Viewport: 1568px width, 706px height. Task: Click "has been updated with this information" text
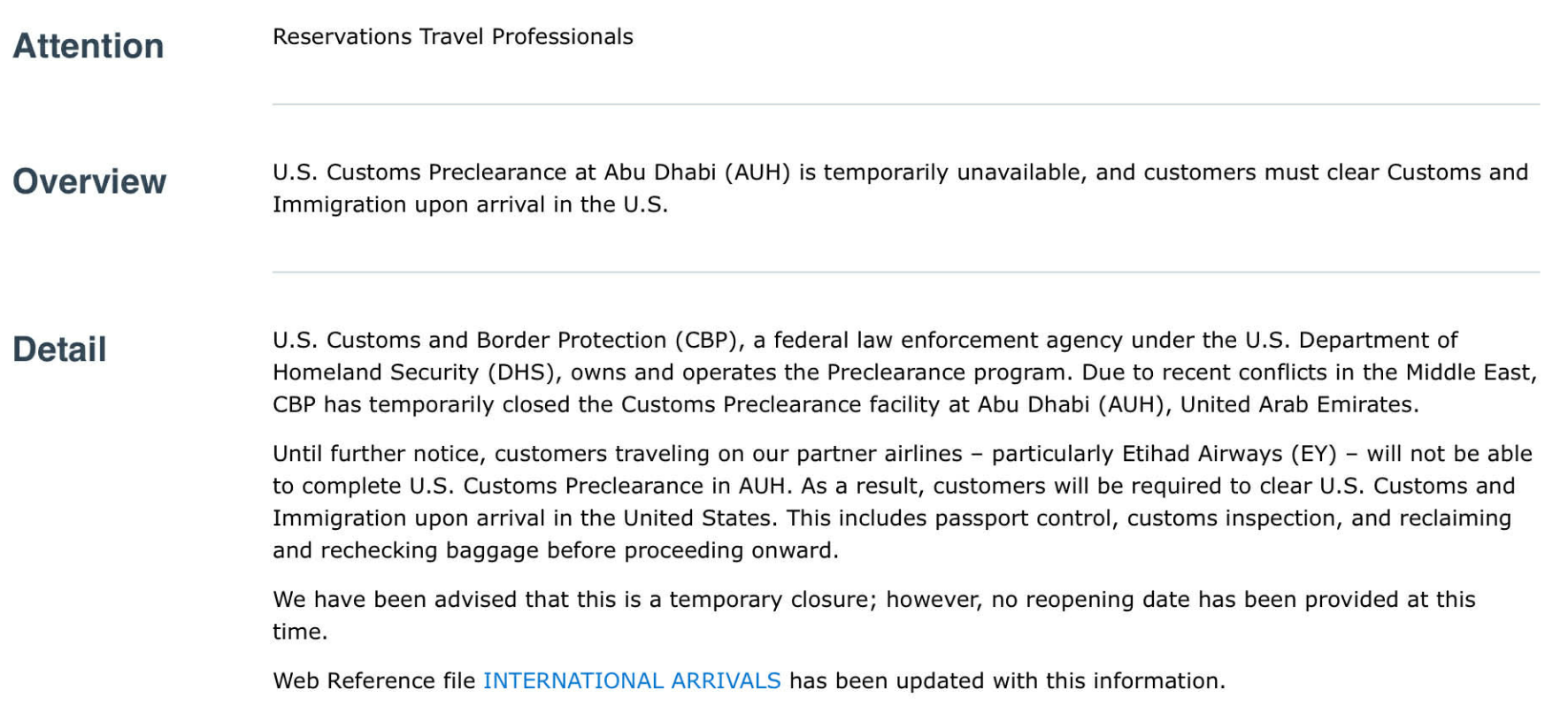pyautogui.click(x=1006, y=680)
